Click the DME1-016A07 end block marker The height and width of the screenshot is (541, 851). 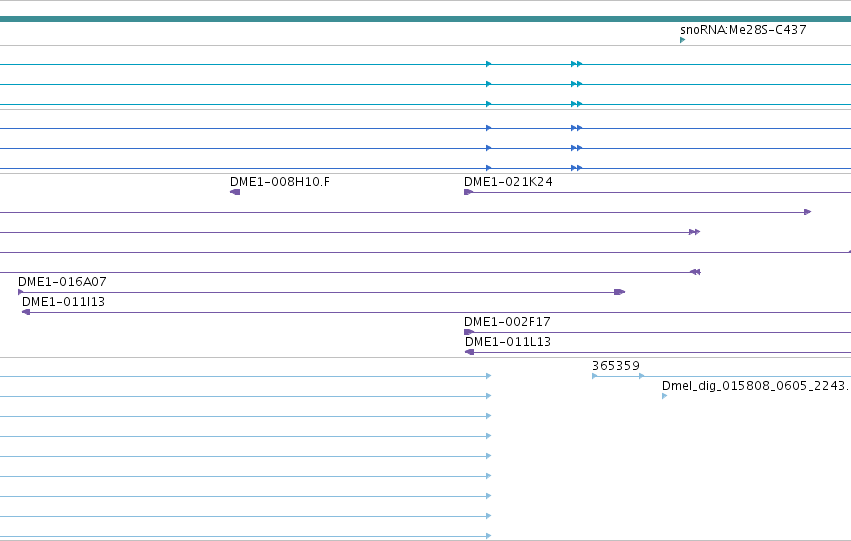point(619,292)
